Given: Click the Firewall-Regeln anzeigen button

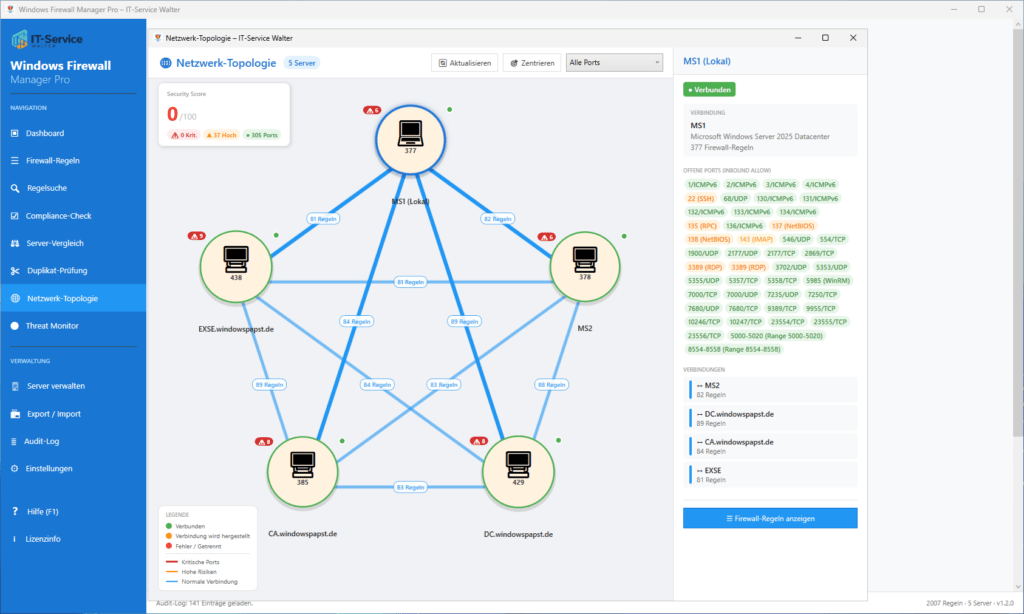Looking at the screenshot, I should tap(769, 517).
